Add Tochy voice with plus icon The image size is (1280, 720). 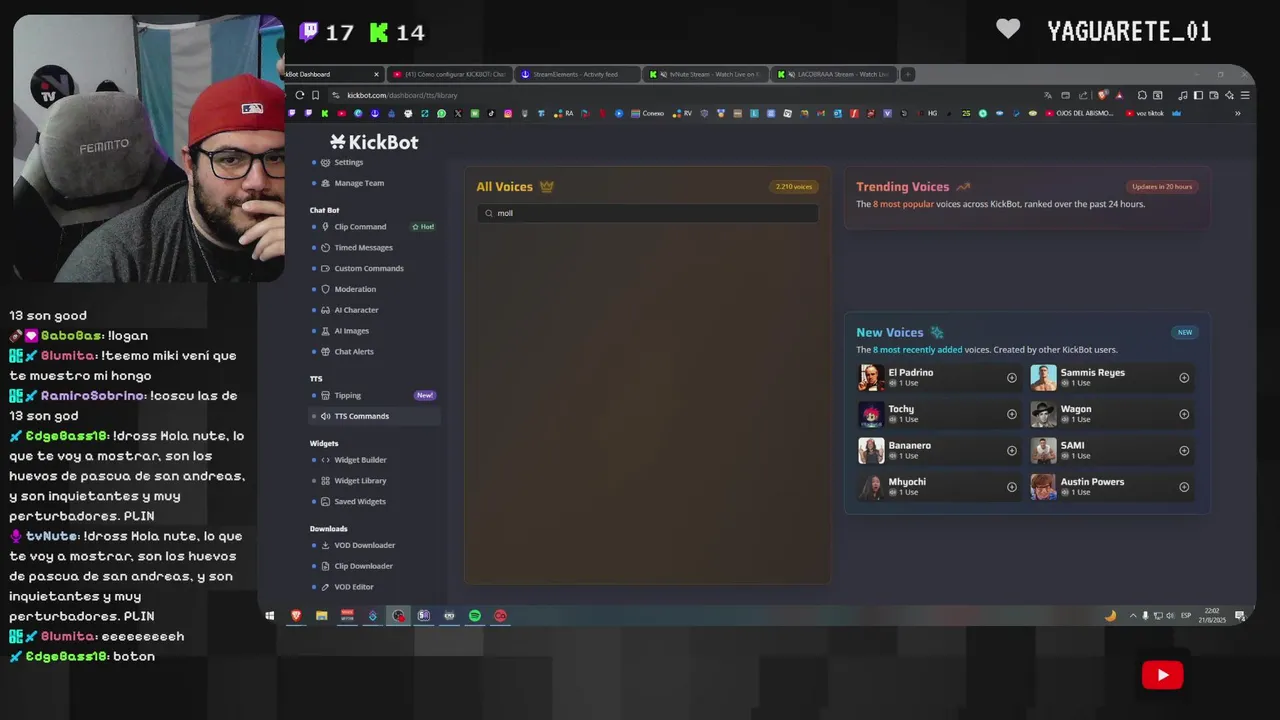(x=1012, y=414)
